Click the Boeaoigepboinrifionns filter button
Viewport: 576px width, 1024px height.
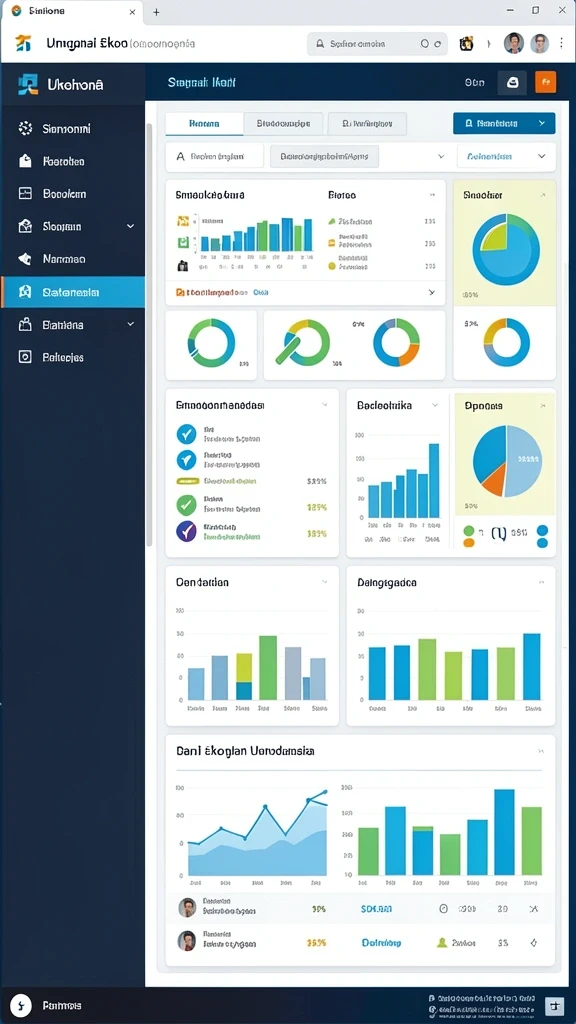pyautogui.click(x=325, y=157)
